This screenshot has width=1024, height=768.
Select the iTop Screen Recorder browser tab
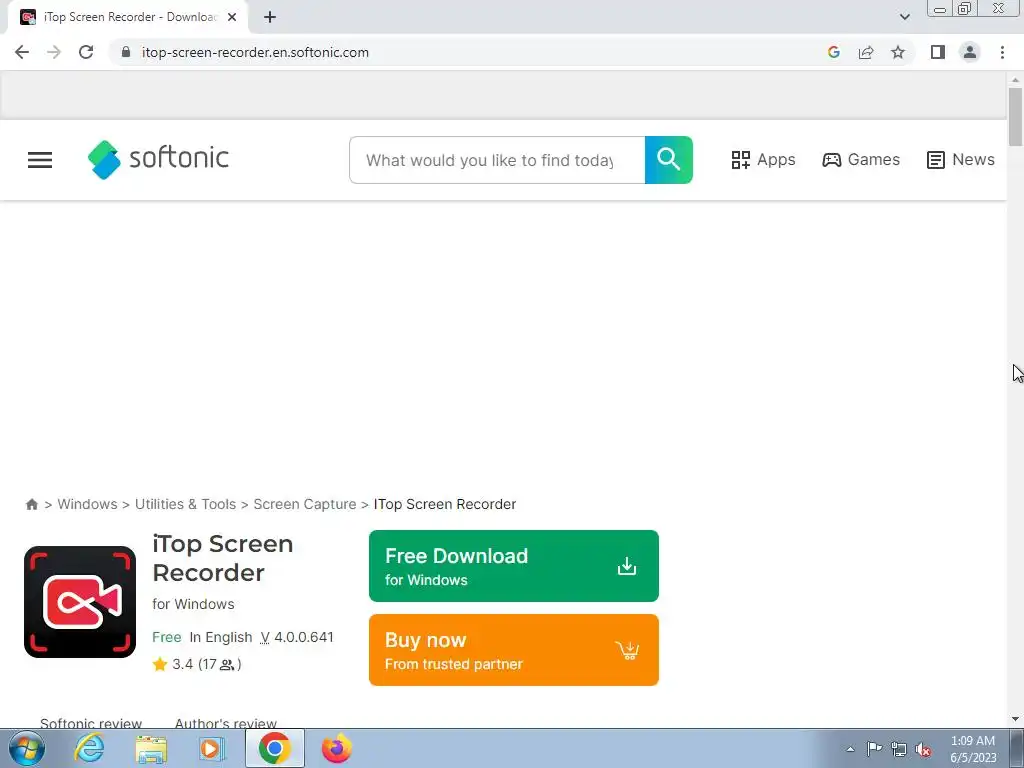pyautogui.click(x=128, y=17)
